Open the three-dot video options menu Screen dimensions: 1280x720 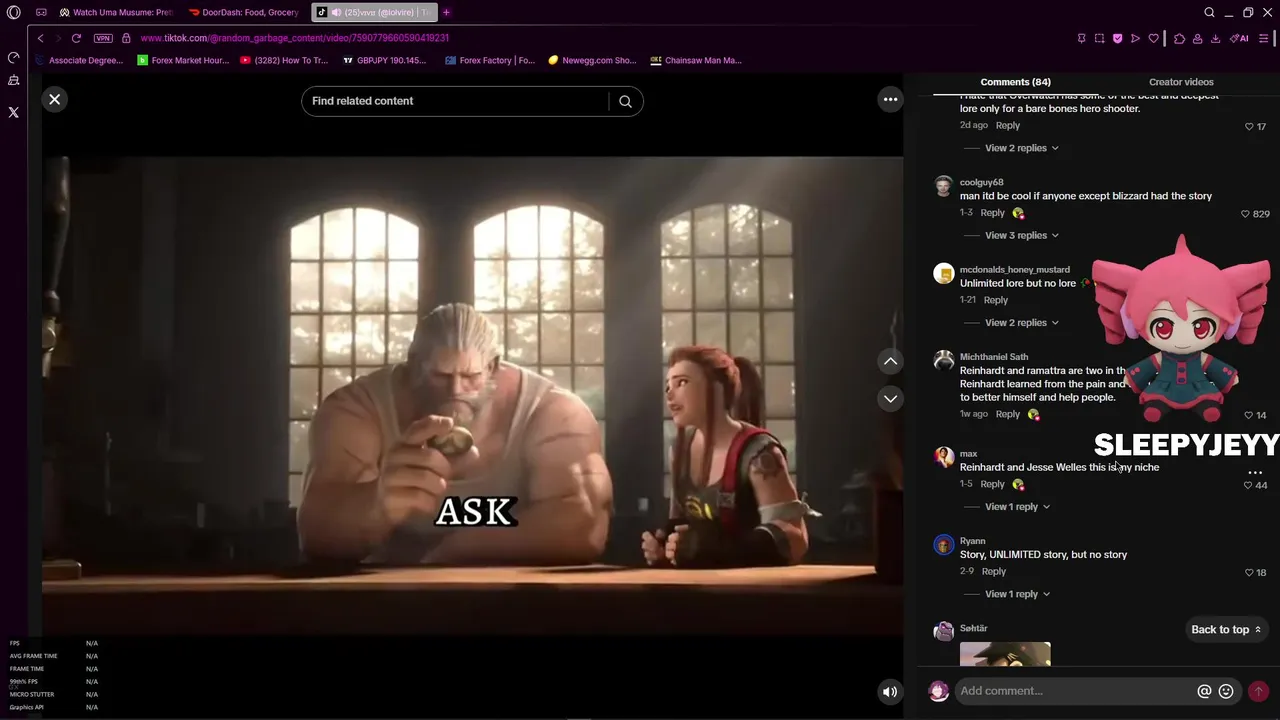pyautogui.click(x=890, y=99)
